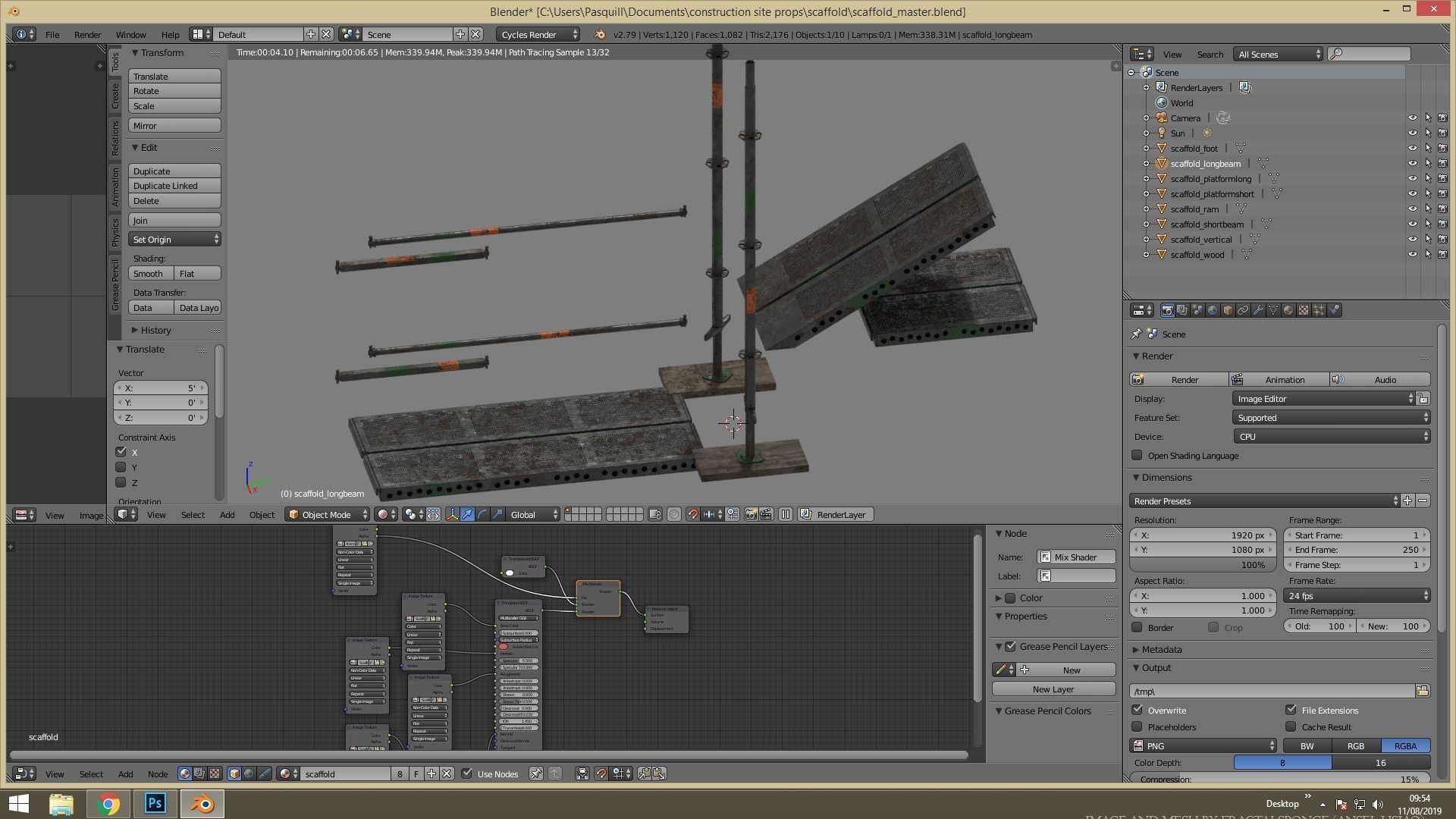Copy selected nodes to clipboard icon
The height and width of the screenshot is (819, 1456).
(x=645, y=773)
